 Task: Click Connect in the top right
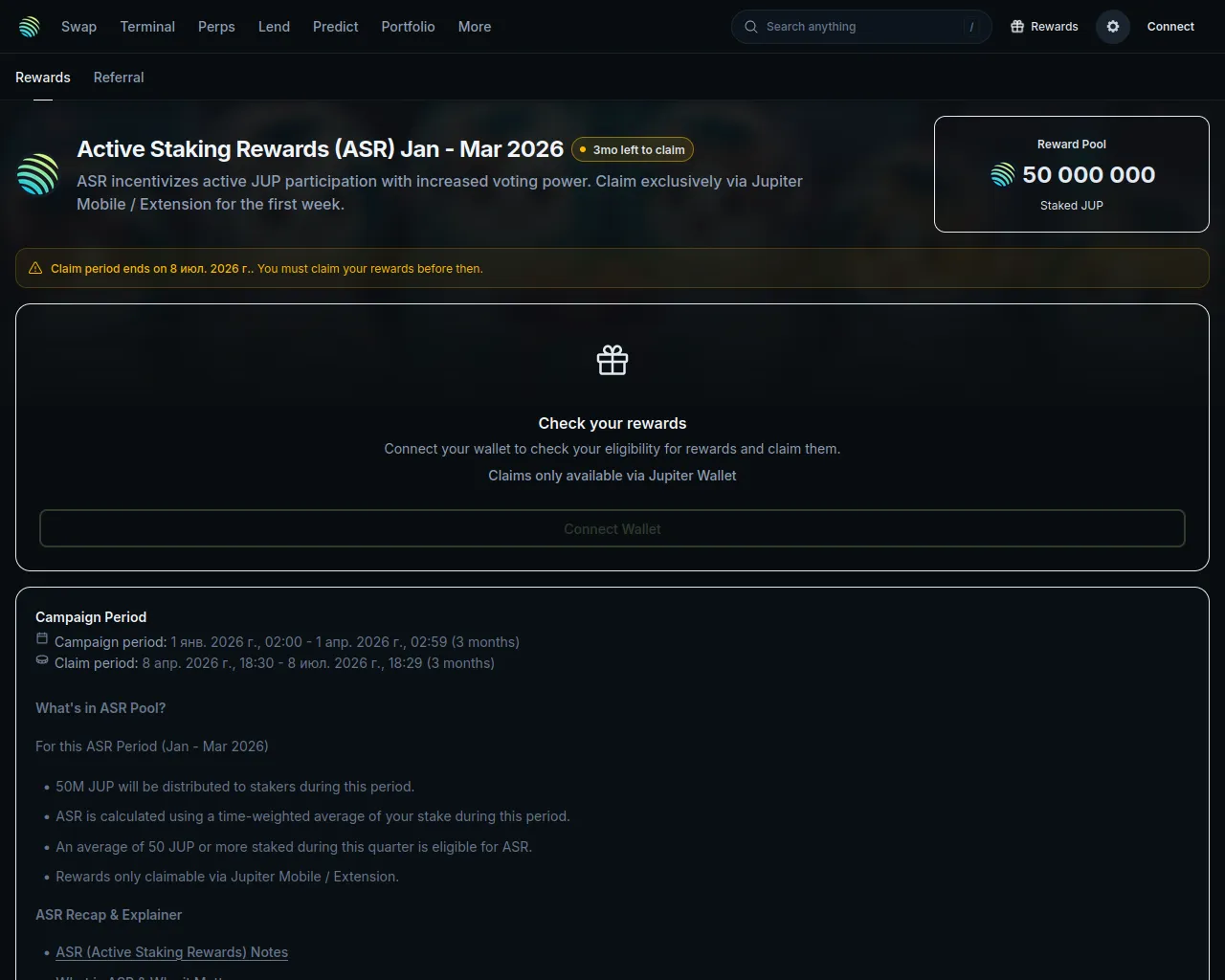click(x=1170, y=27)
